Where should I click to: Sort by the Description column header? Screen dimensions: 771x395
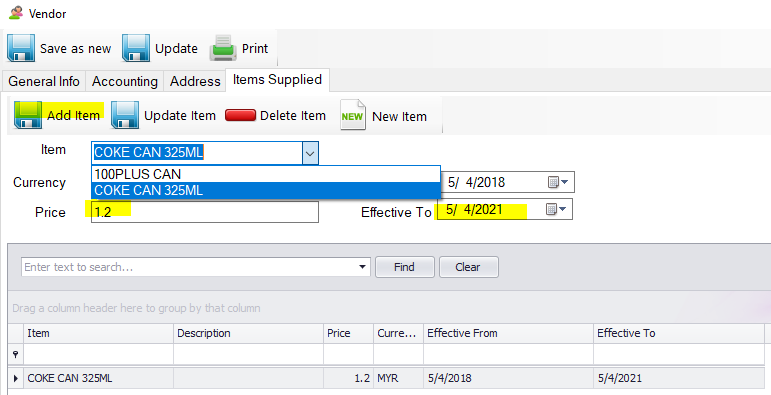click(248, 333)
